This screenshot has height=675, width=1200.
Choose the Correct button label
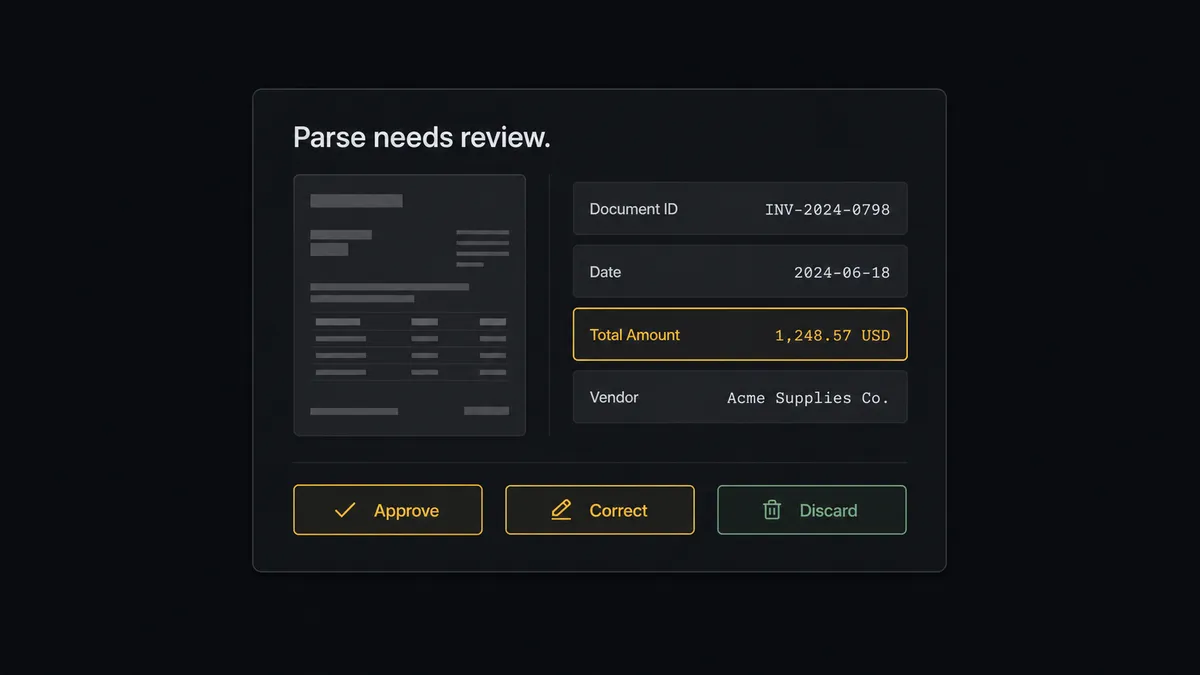point(618,511)
